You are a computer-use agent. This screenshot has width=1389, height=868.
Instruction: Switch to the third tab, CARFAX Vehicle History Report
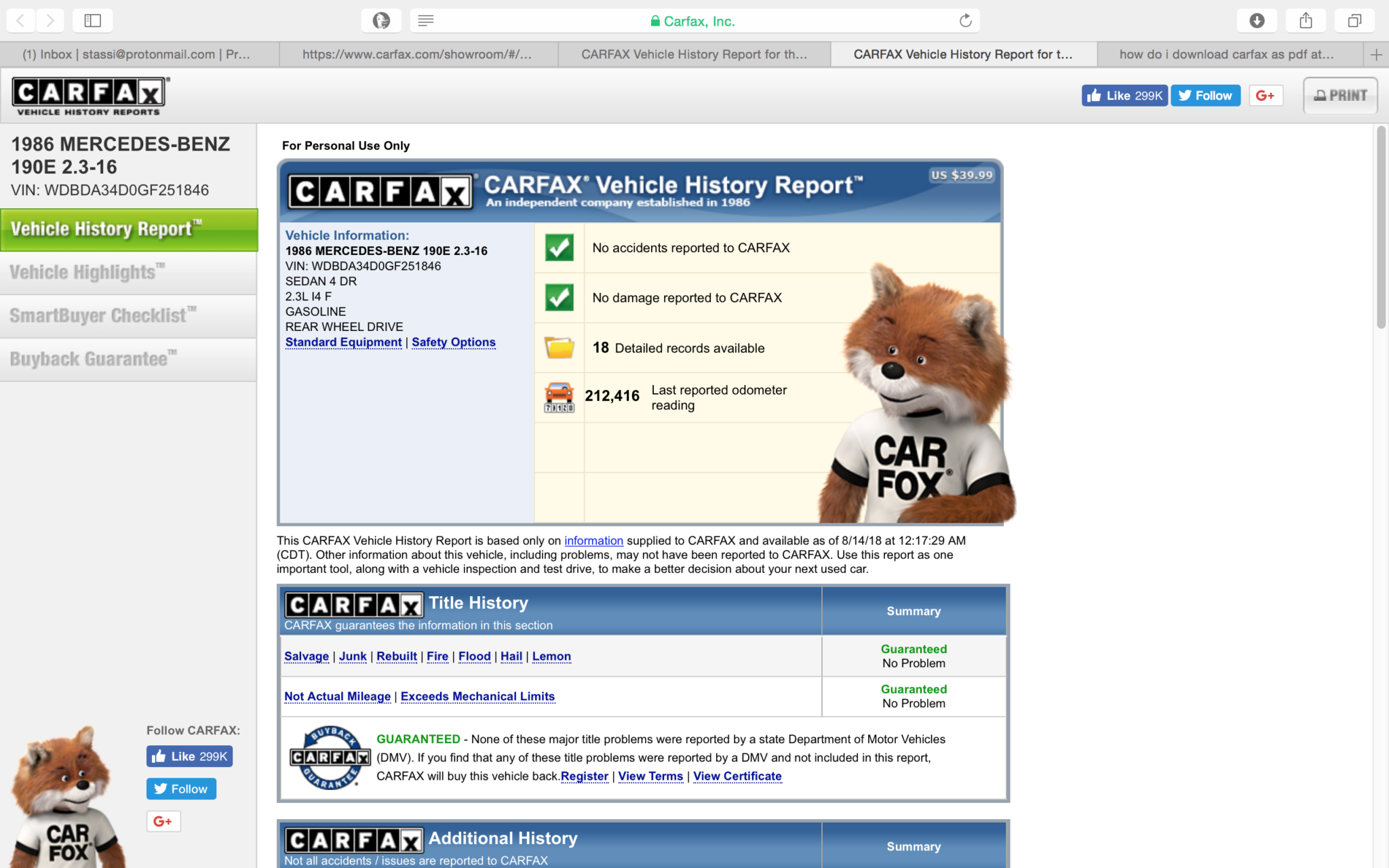[694, 54]
